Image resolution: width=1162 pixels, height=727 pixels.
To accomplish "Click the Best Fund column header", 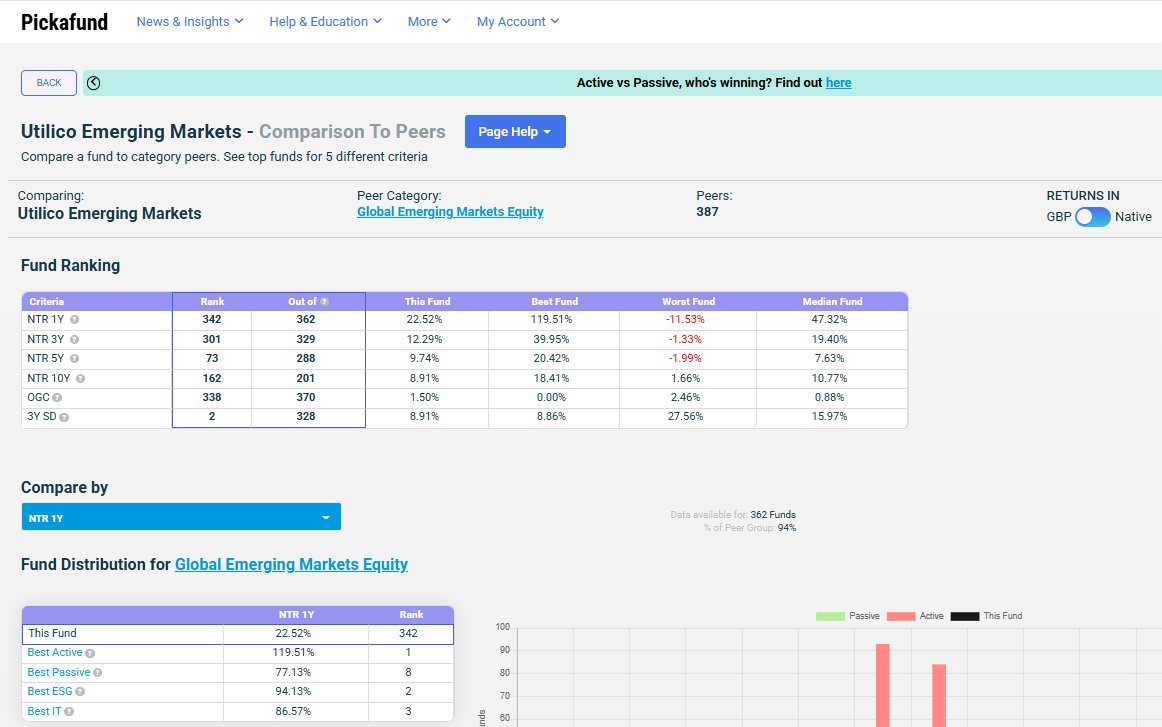I will point(554,302).
